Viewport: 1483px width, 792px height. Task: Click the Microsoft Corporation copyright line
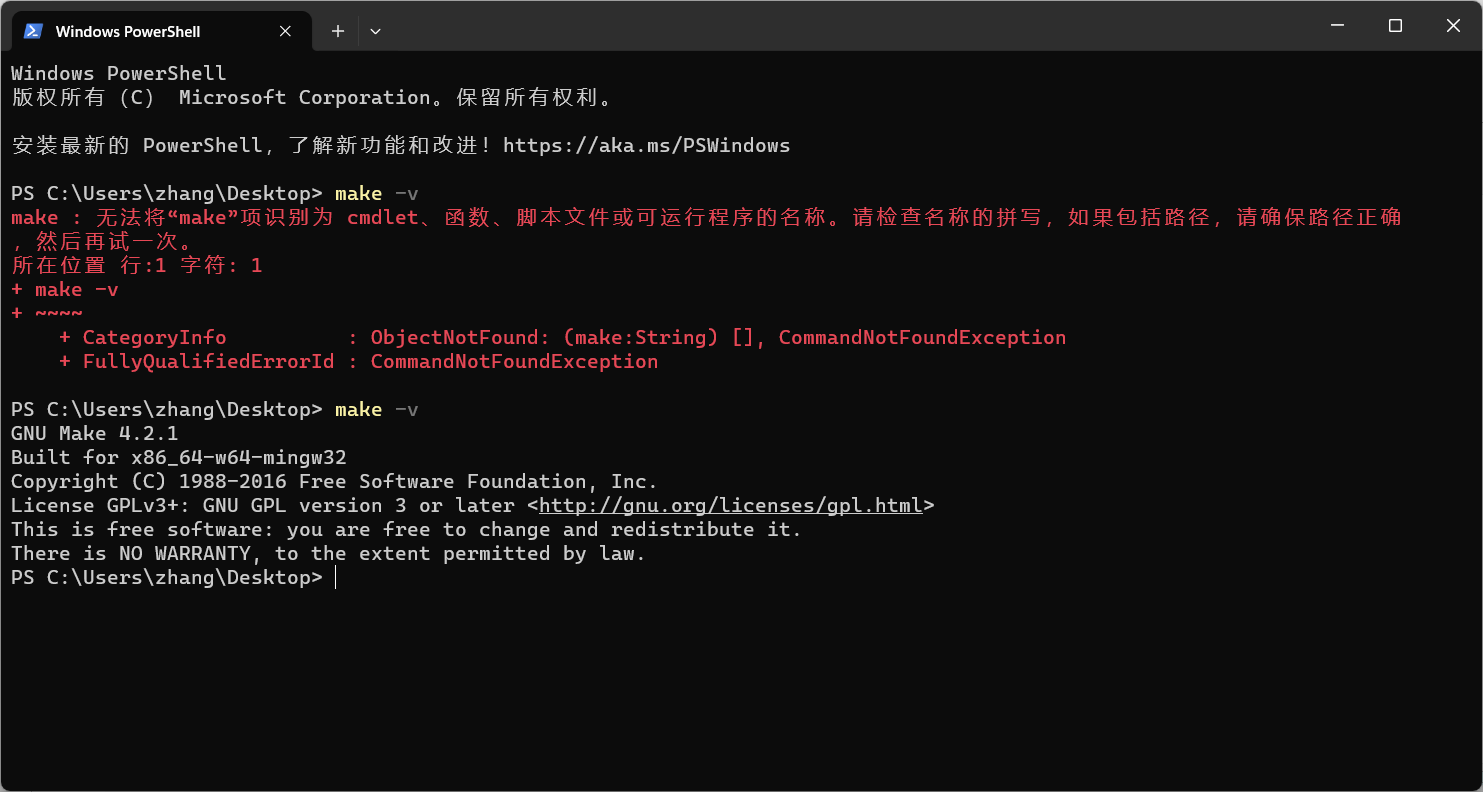click(x=311, y=97)
